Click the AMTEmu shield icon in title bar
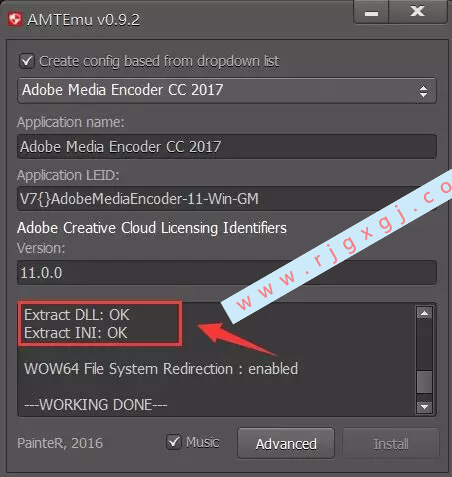The height and width of the screenshot is (477, 452). pos(15,19)
